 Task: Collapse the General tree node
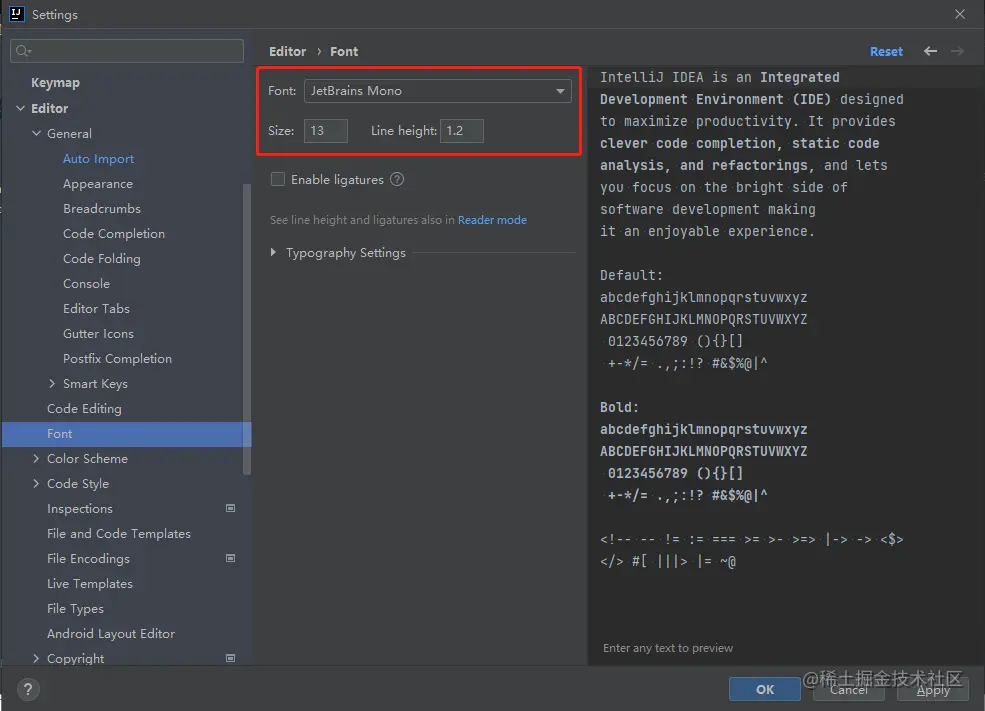36,133
